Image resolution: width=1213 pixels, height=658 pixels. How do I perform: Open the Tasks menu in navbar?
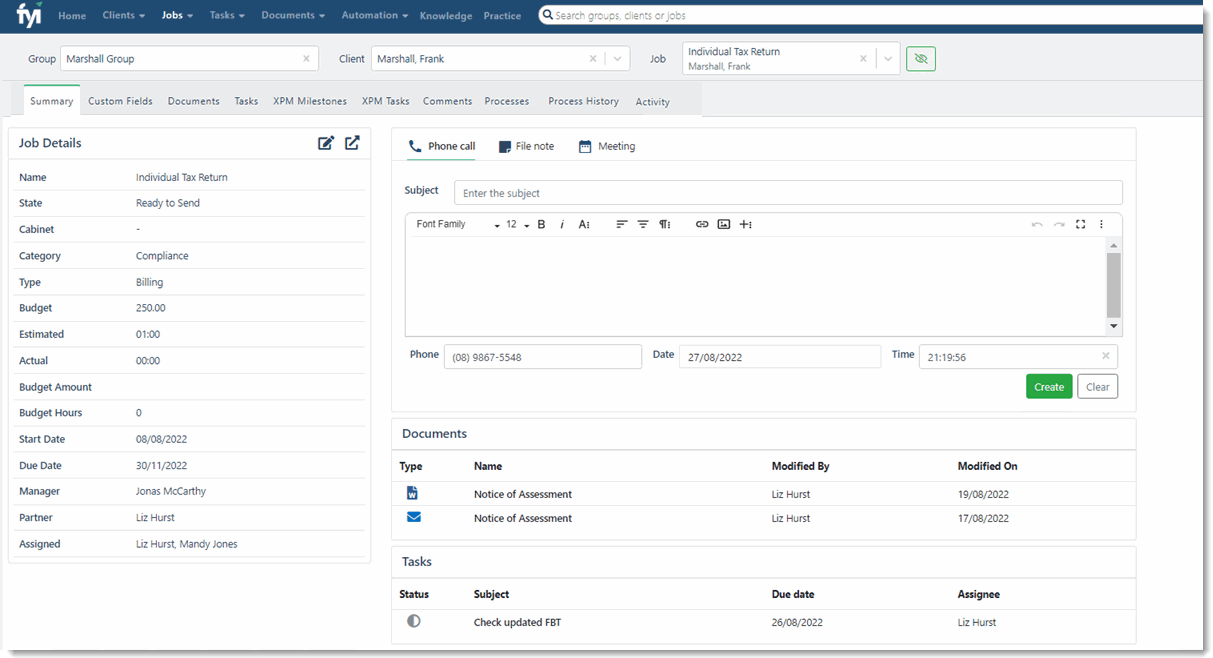pos(228,15)
